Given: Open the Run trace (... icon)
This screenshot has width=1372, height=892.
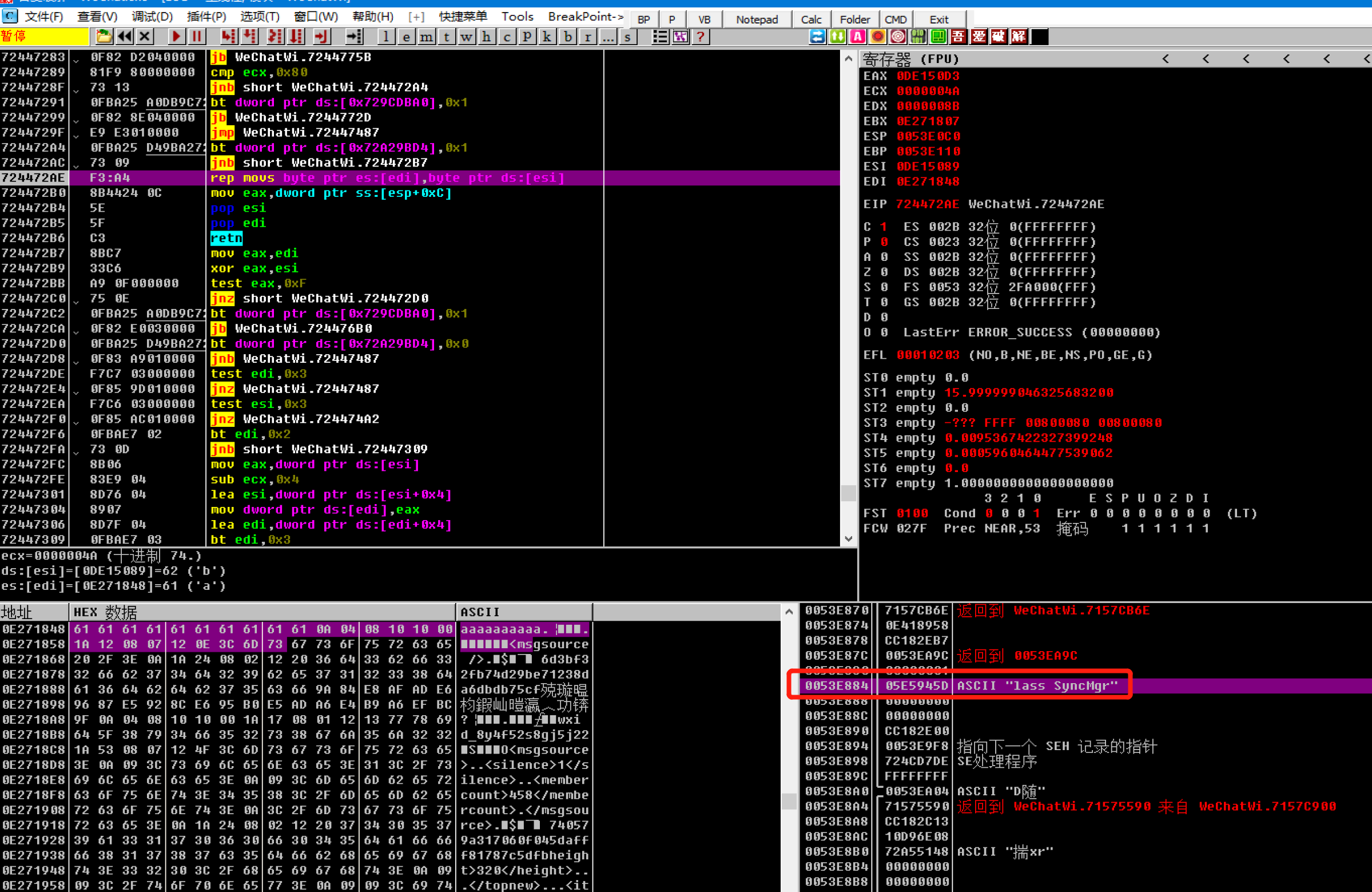Looking at the screenshot, I should [607, 36].
